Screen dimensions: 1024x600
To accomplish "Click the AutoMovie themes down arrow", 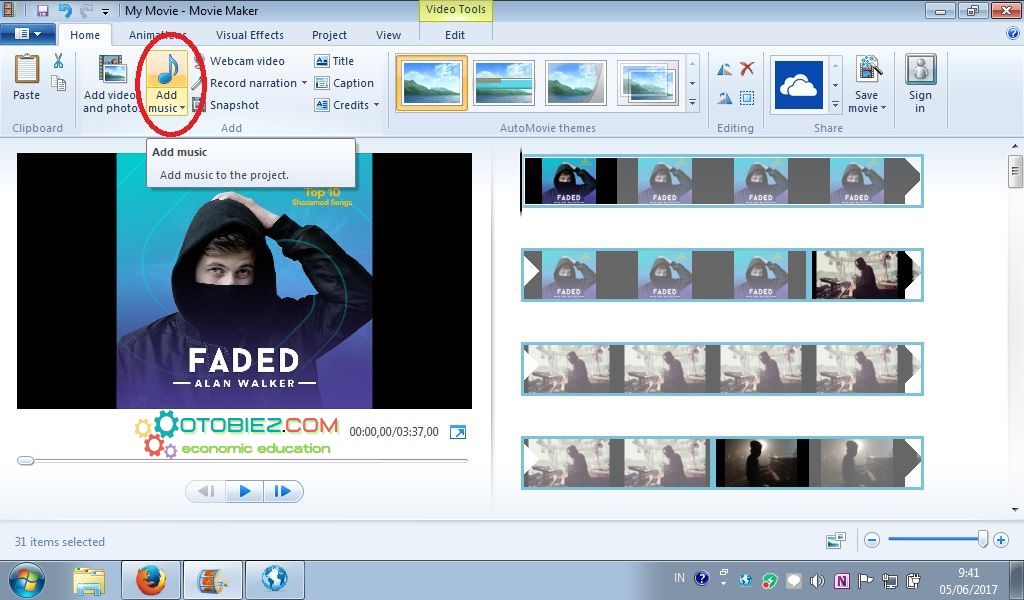I will pyautogui.click(x=692, y=84).
